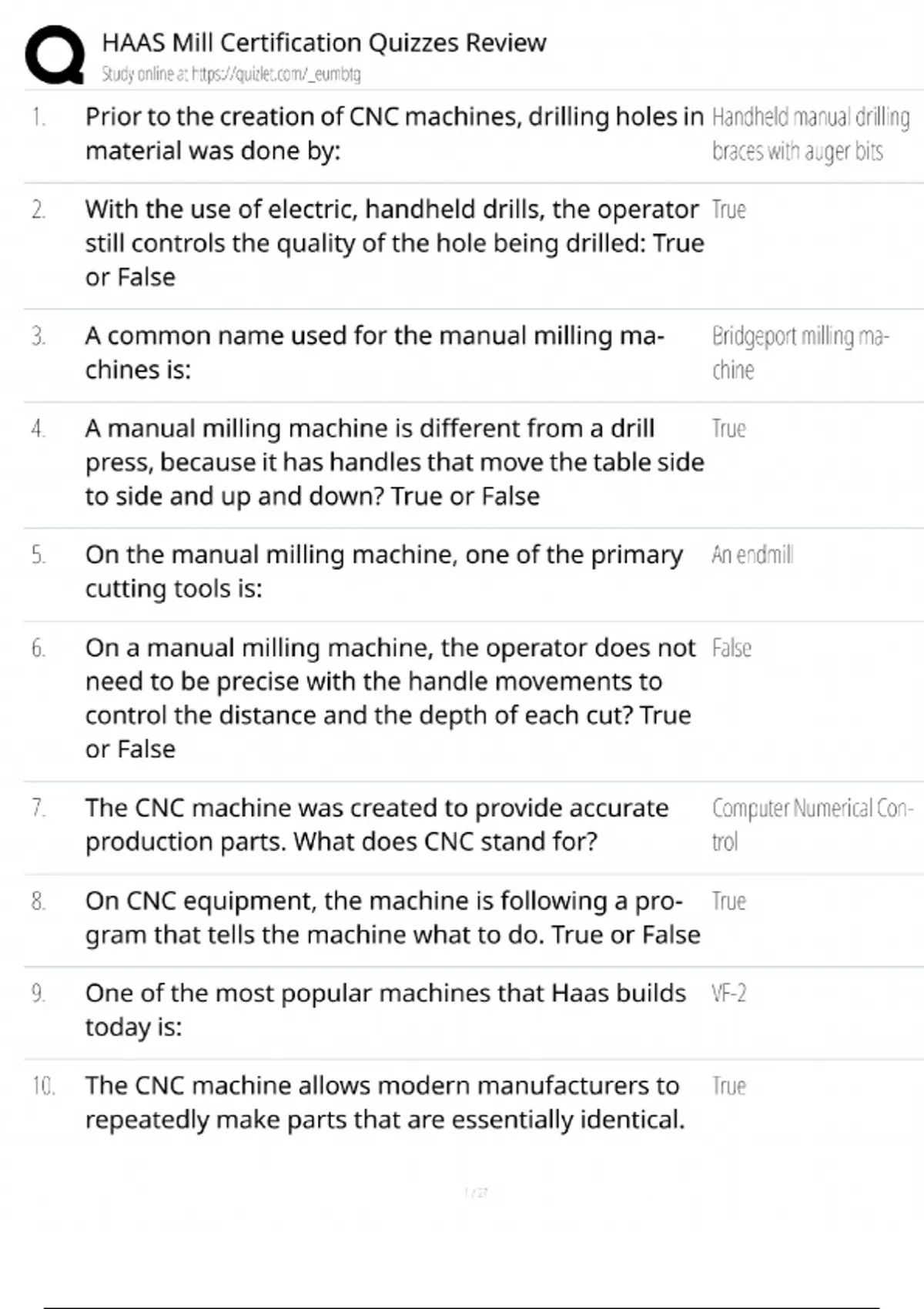924x1309 pixels.
Task: Click the Quizlet Q logo
Action: pos(55,54)
